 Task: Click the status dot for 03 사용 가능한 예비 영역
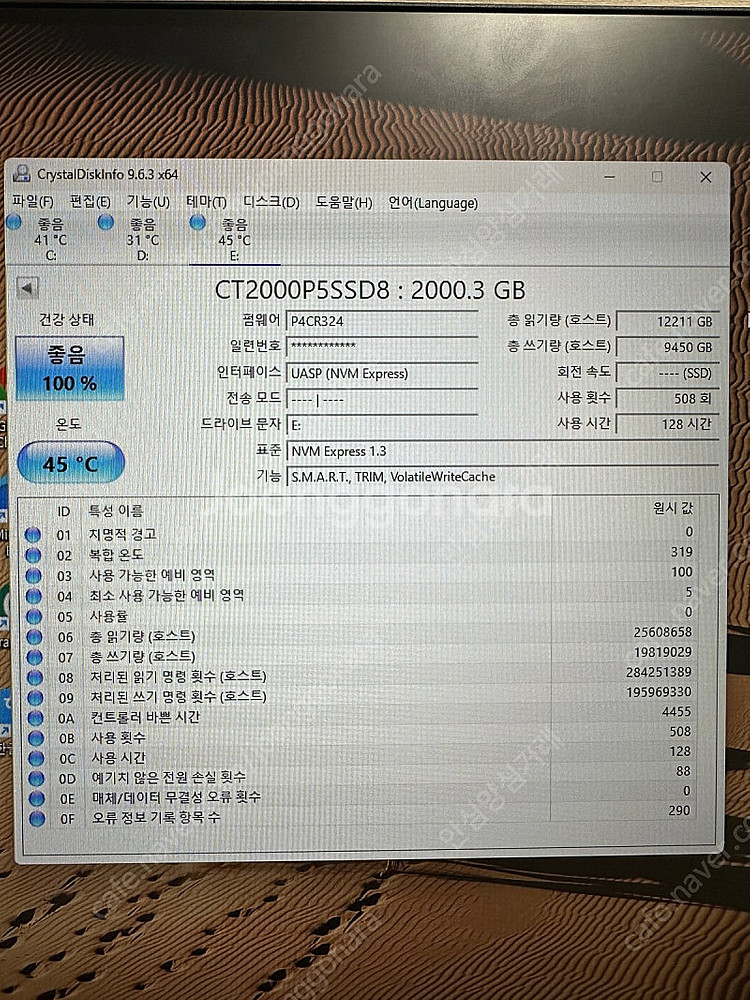(x=33, y=576)
